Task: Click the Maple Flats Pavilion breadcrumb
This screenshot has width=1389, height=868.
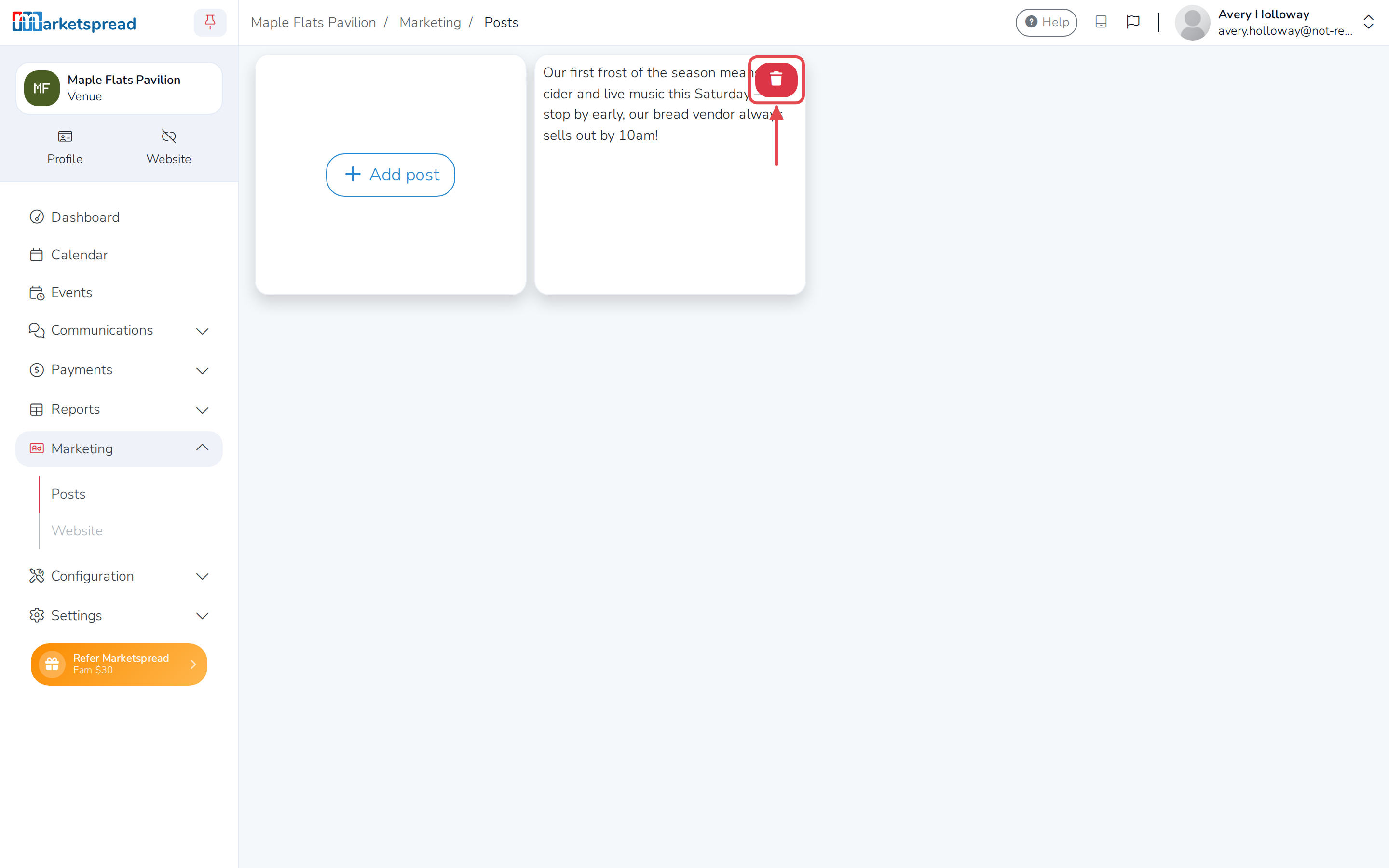Action: [x=313, y=22]
